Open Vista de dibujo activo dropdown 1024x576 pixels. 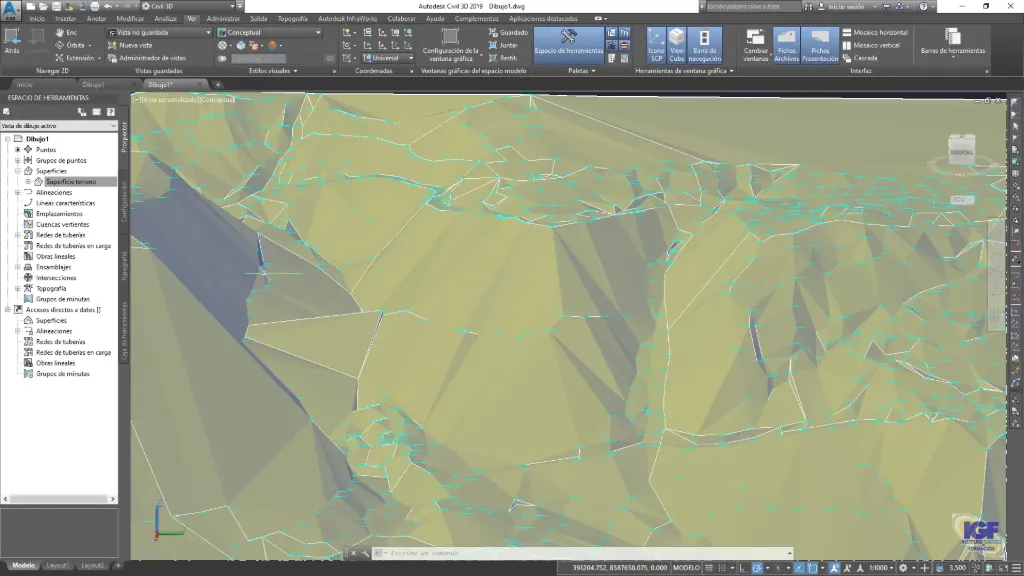tap(59, 125)
